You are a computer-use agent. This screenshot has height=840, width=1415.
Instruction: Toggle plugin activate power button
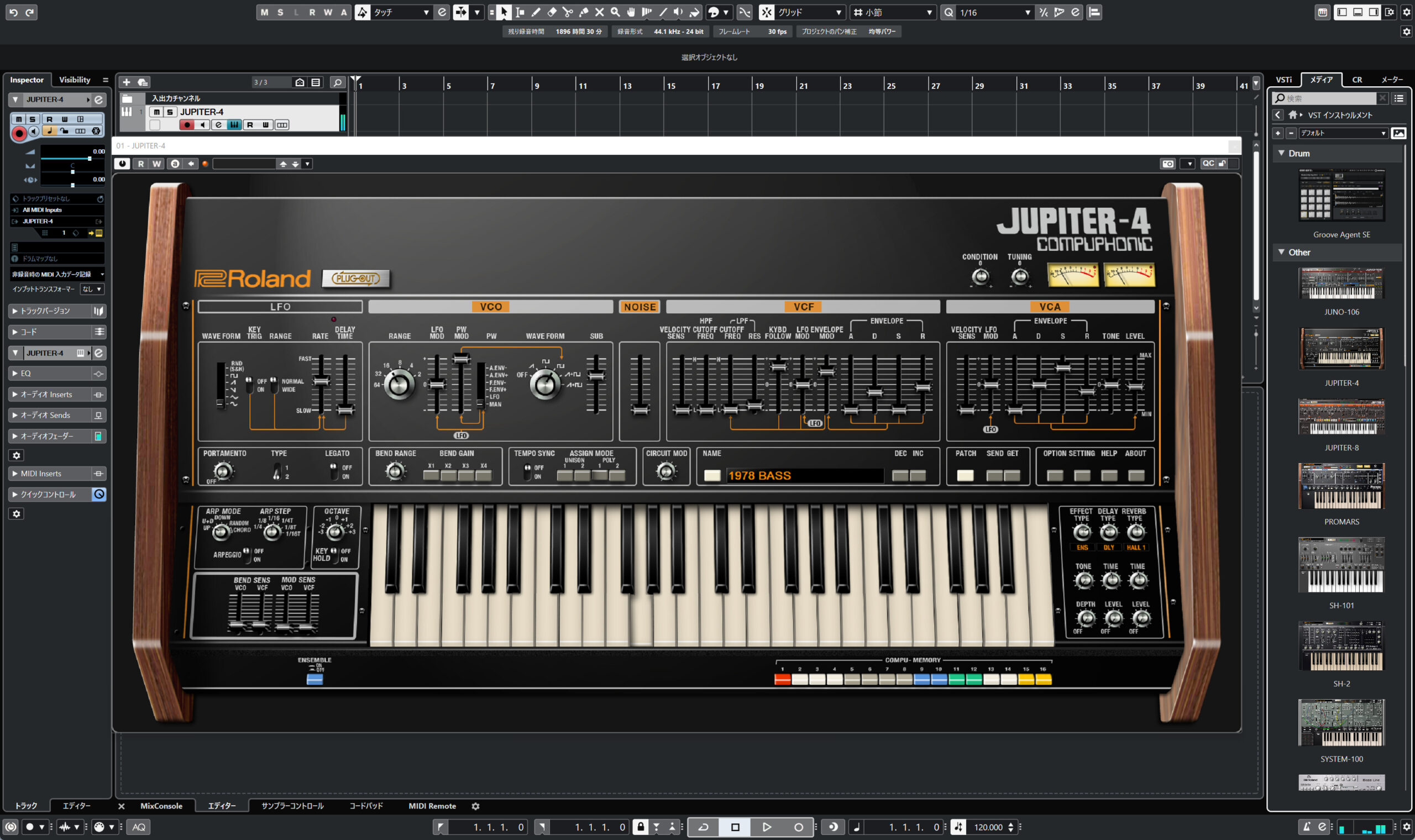(x=122, y=164)
